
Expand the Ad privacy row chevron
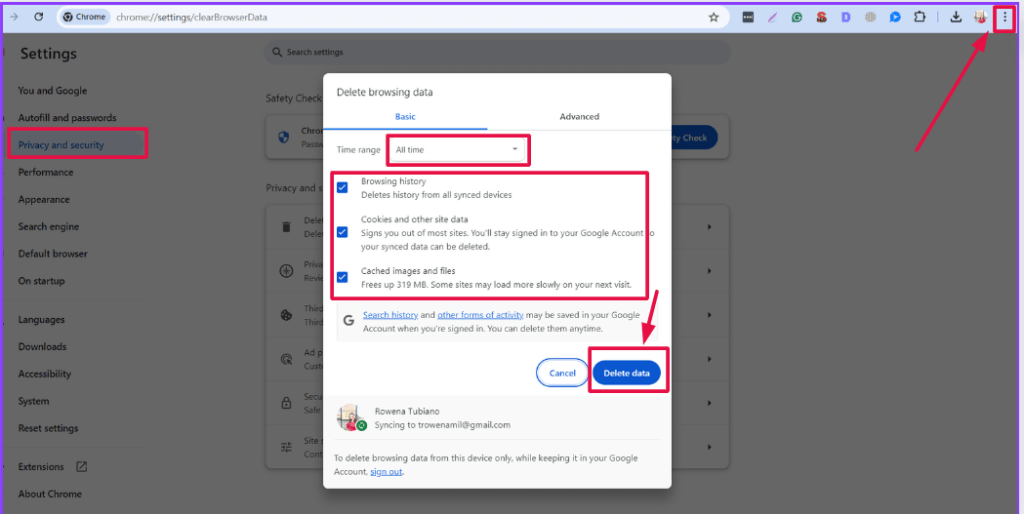(710, 359)
